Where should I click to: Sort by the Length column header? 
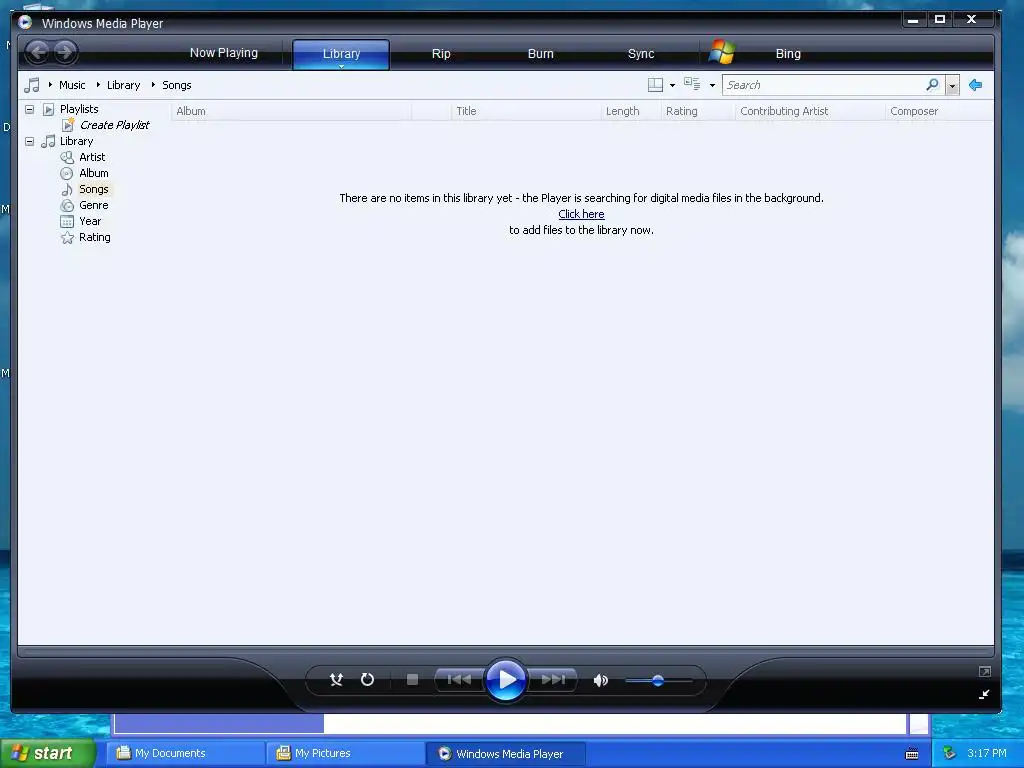[x=631, y=111]
